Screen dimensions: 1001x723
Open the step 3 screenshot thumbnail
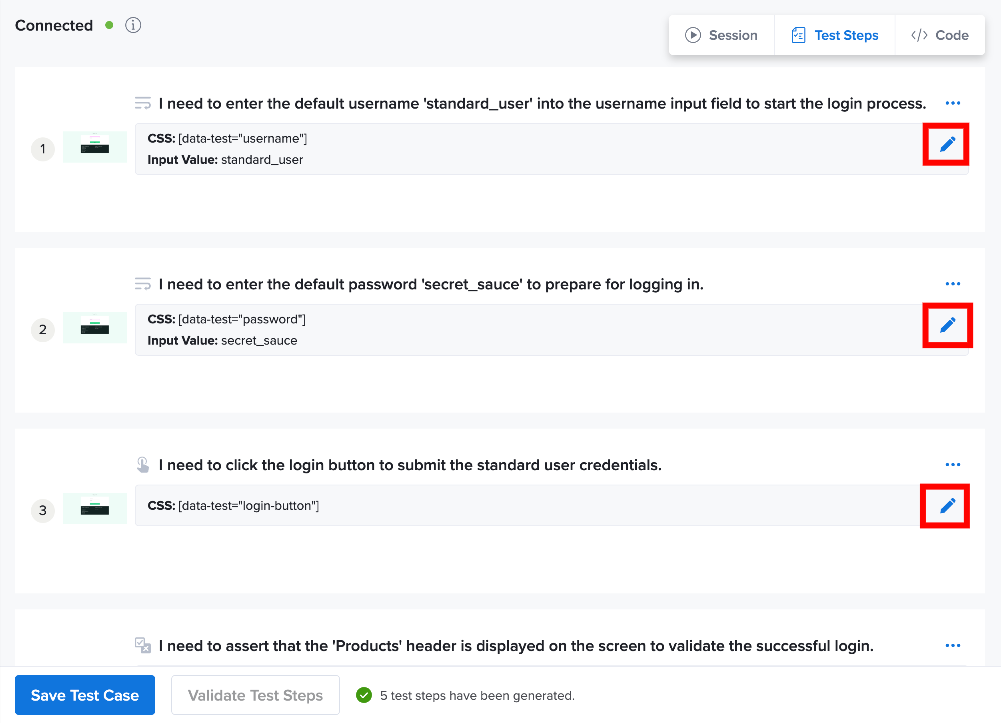pos(94,509)
